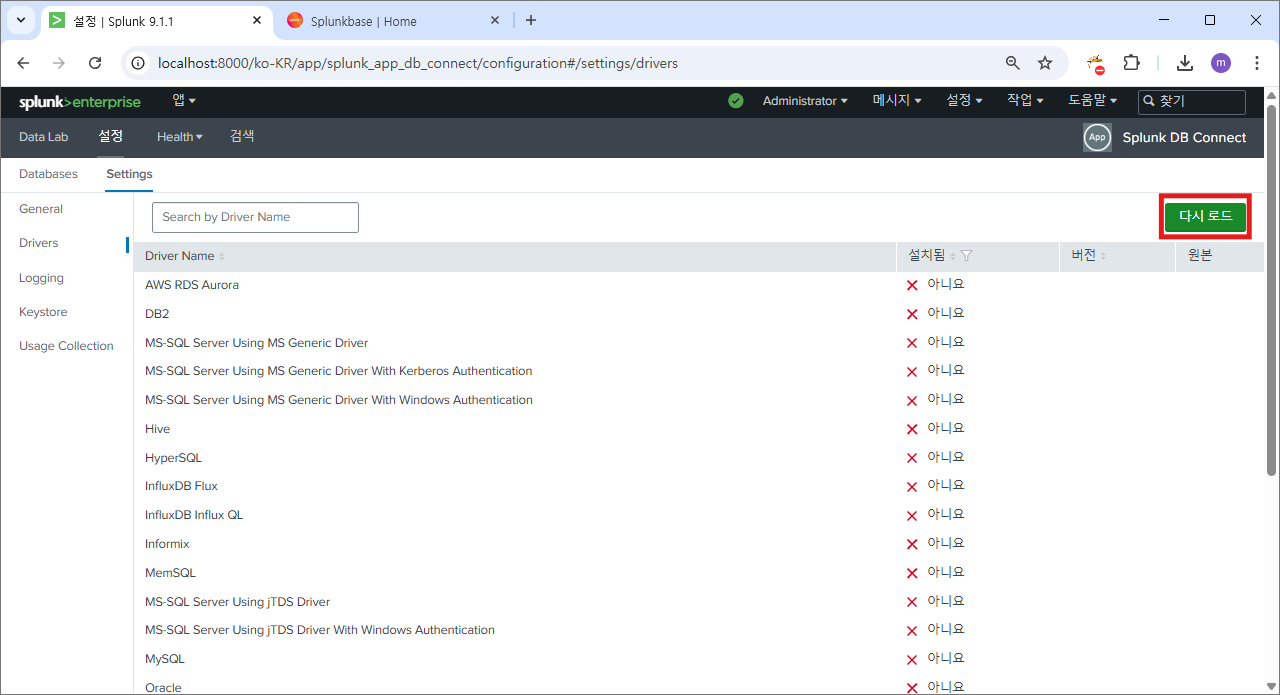1280x695 pixels.
Task: Click the green 다시 로드 button
Action: click(x=1205, y=217)
